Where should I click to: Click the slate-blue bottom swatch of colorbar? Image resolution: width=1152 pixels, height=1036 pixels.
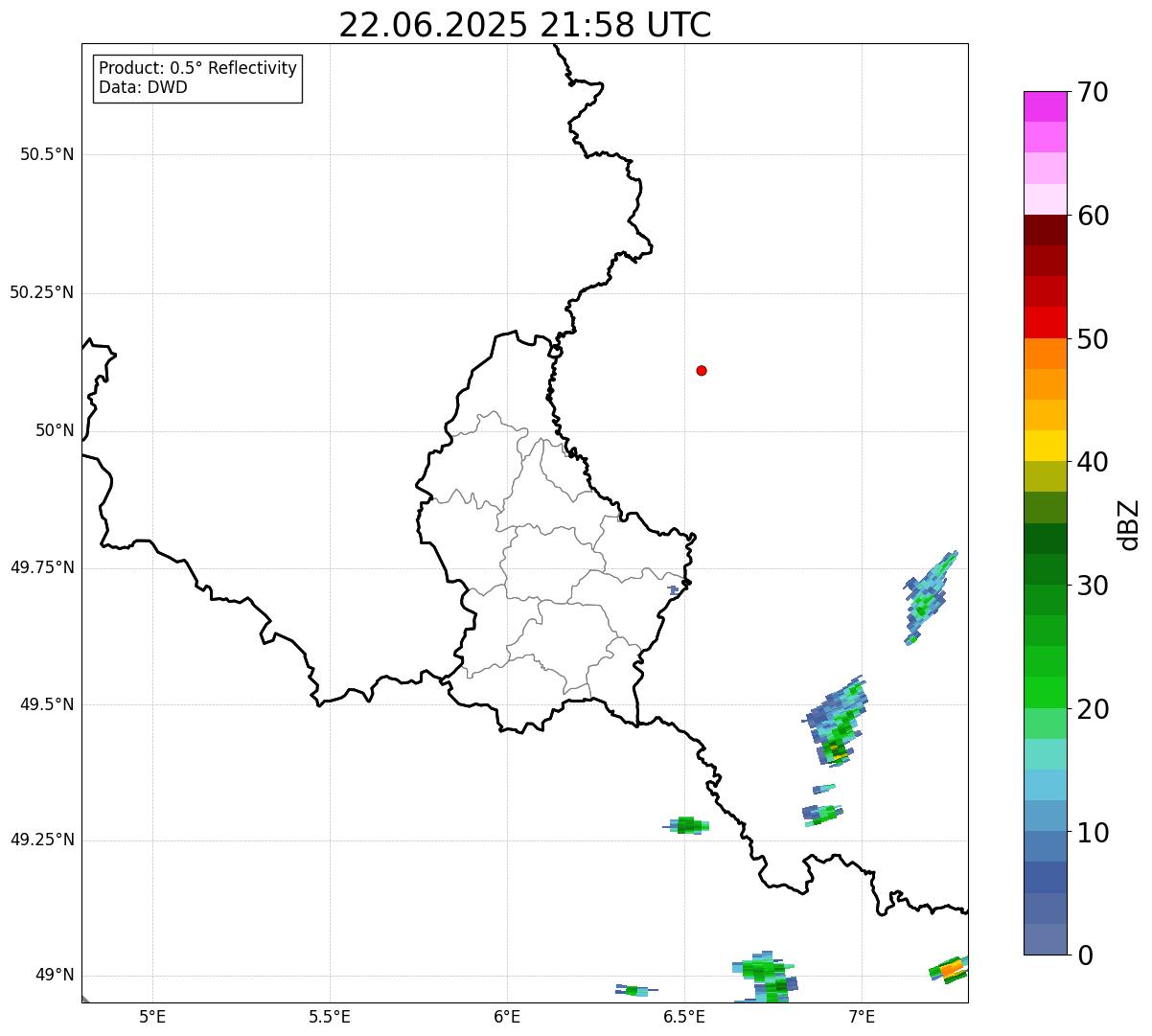coord(1045,939)
